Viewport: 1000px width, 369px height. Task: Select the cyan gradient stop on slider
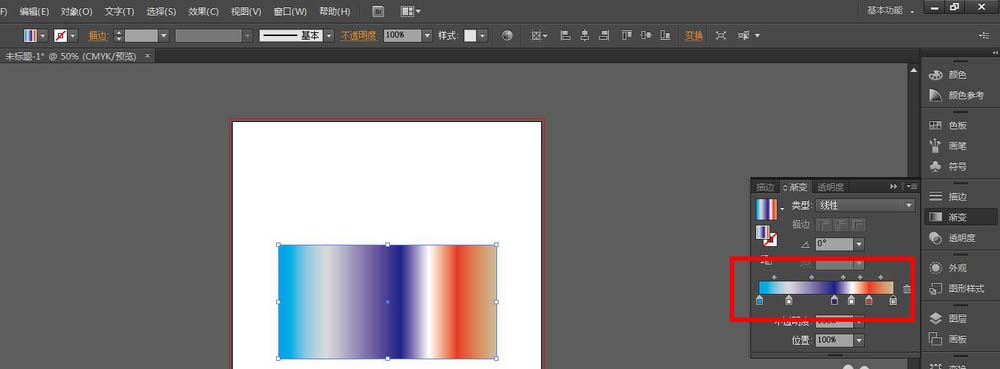(759, 300)
